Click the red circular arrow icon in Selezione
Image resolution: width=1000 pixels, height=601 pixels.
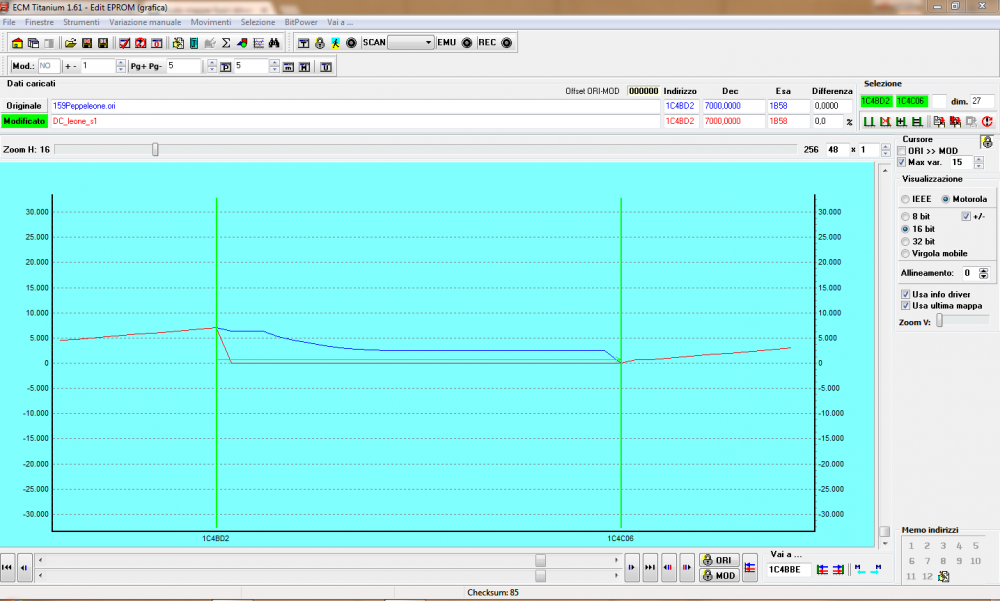point(986,121)
